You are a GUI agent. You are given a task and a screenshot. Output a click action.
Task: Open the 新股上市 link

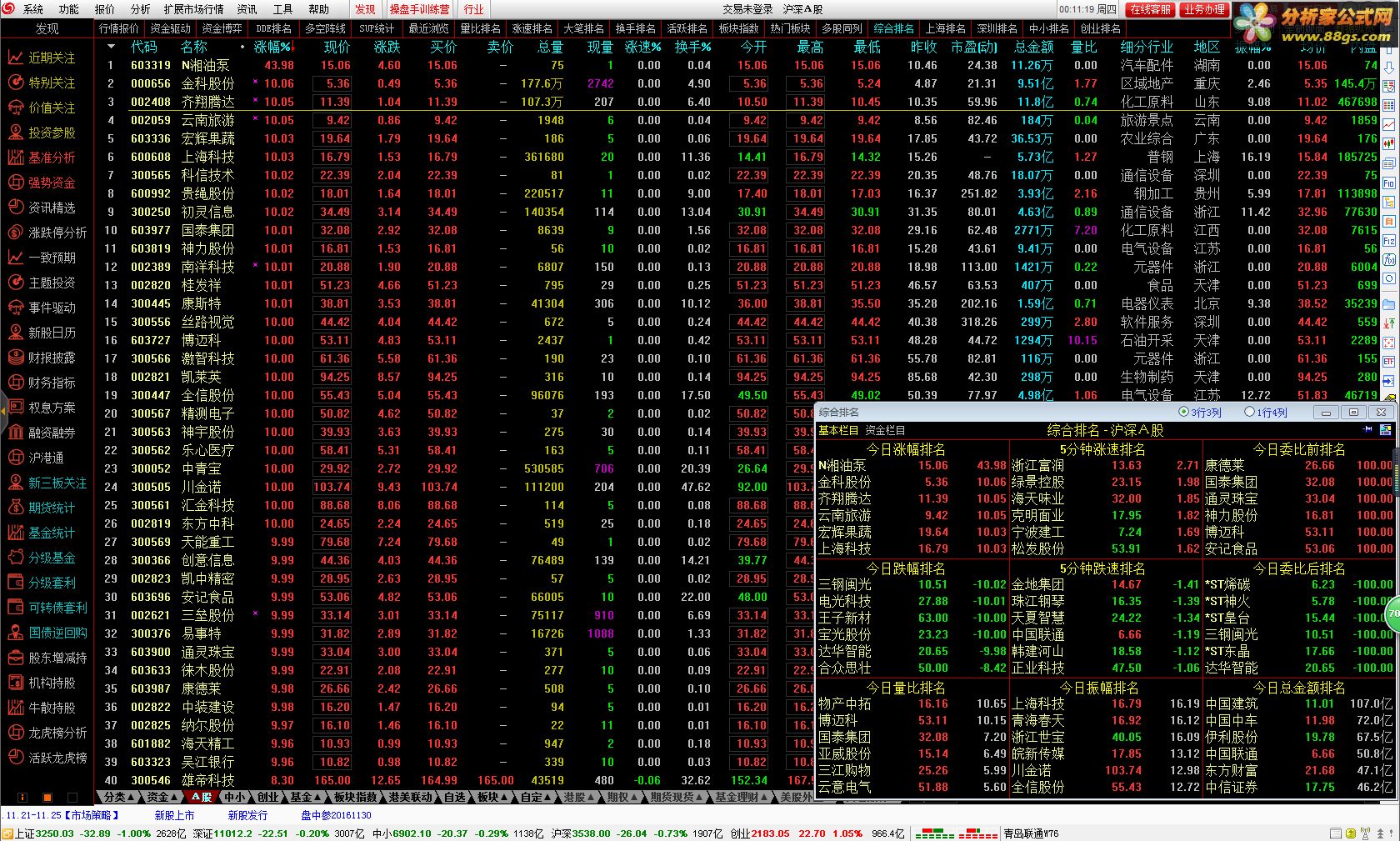click(x=174, y=815)
